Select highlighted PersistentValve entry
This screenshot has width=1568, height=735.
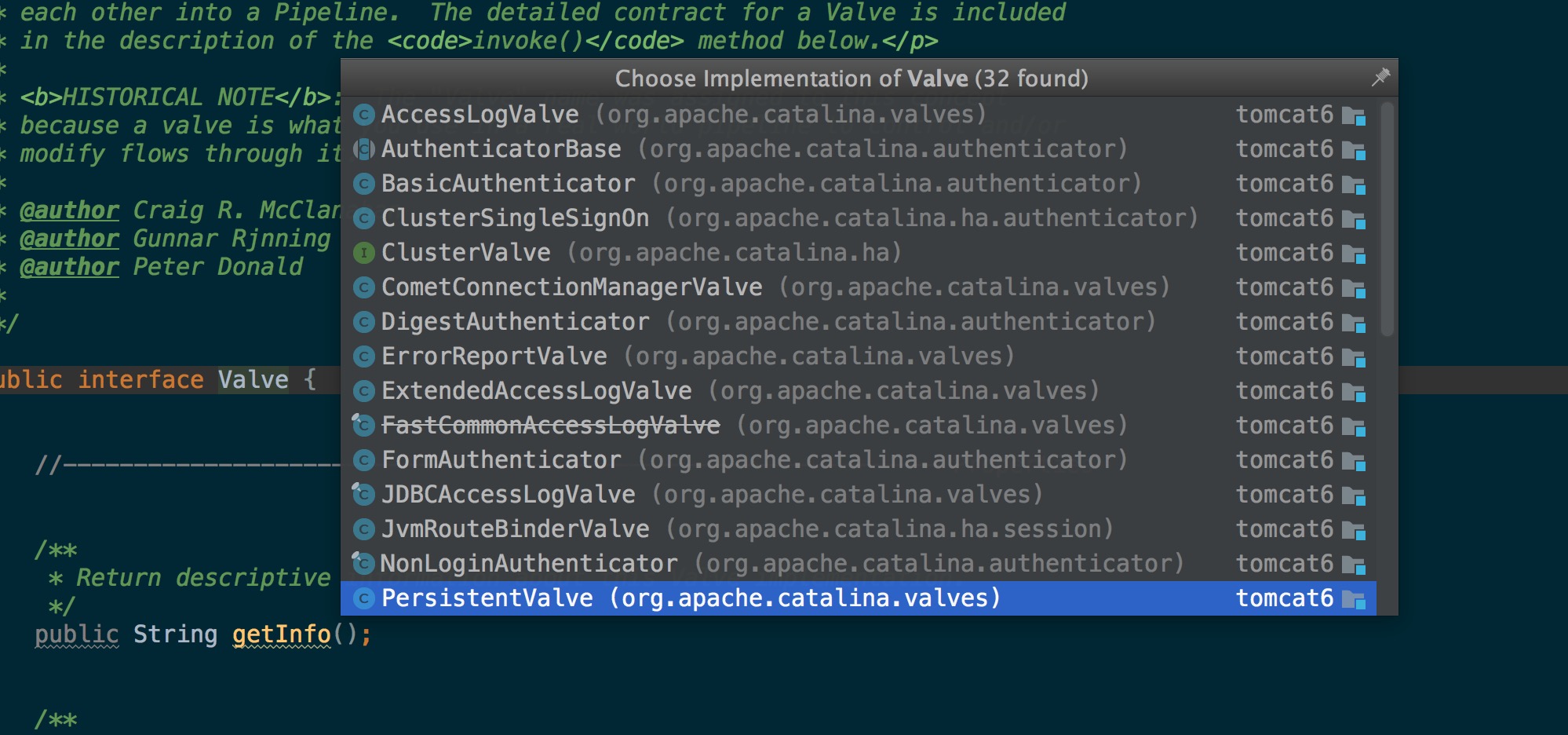[x=859, y=598]
